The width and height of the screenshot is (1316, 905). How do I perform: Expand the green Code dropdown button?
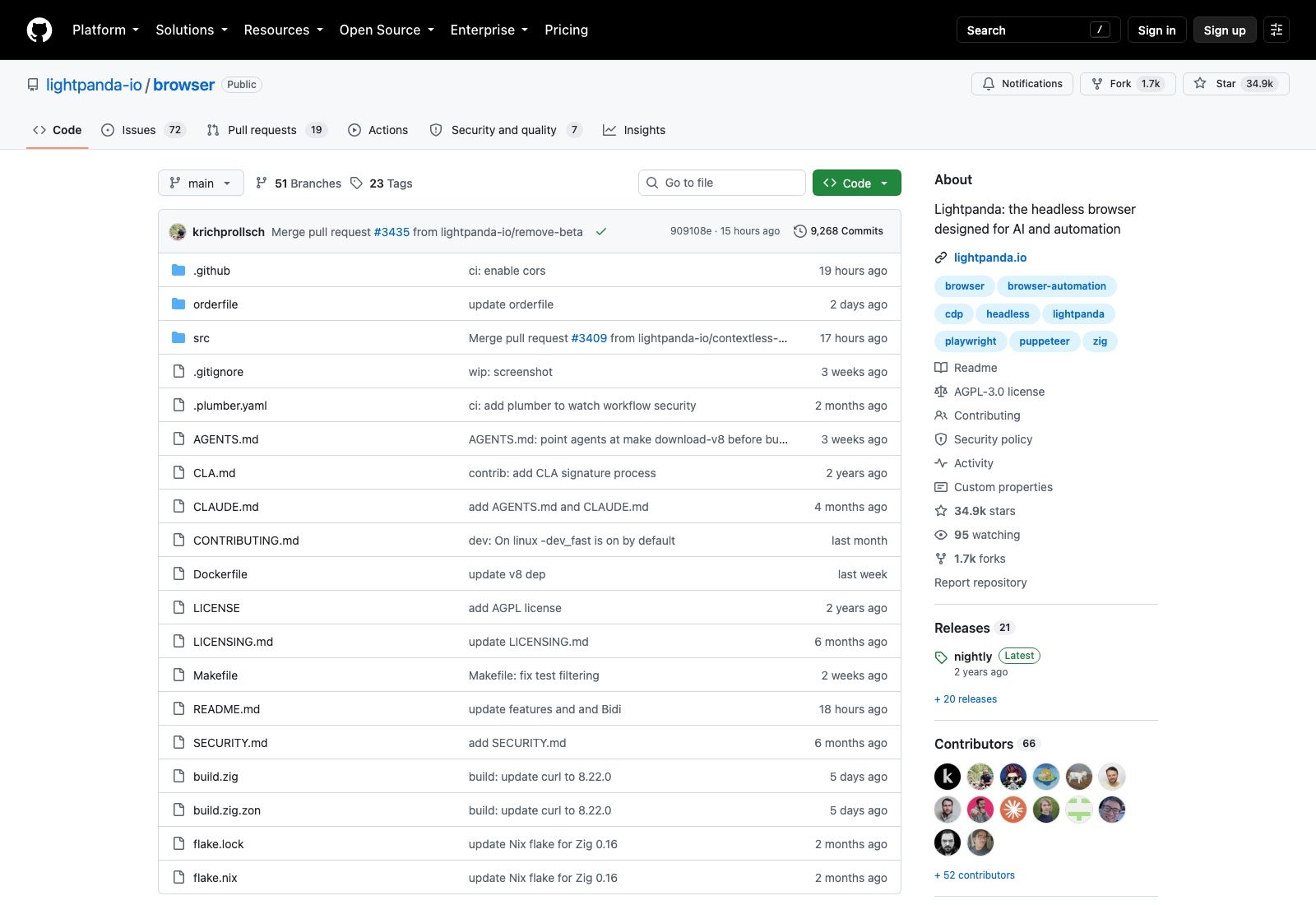pyautogui.click(x=857, y=183)
